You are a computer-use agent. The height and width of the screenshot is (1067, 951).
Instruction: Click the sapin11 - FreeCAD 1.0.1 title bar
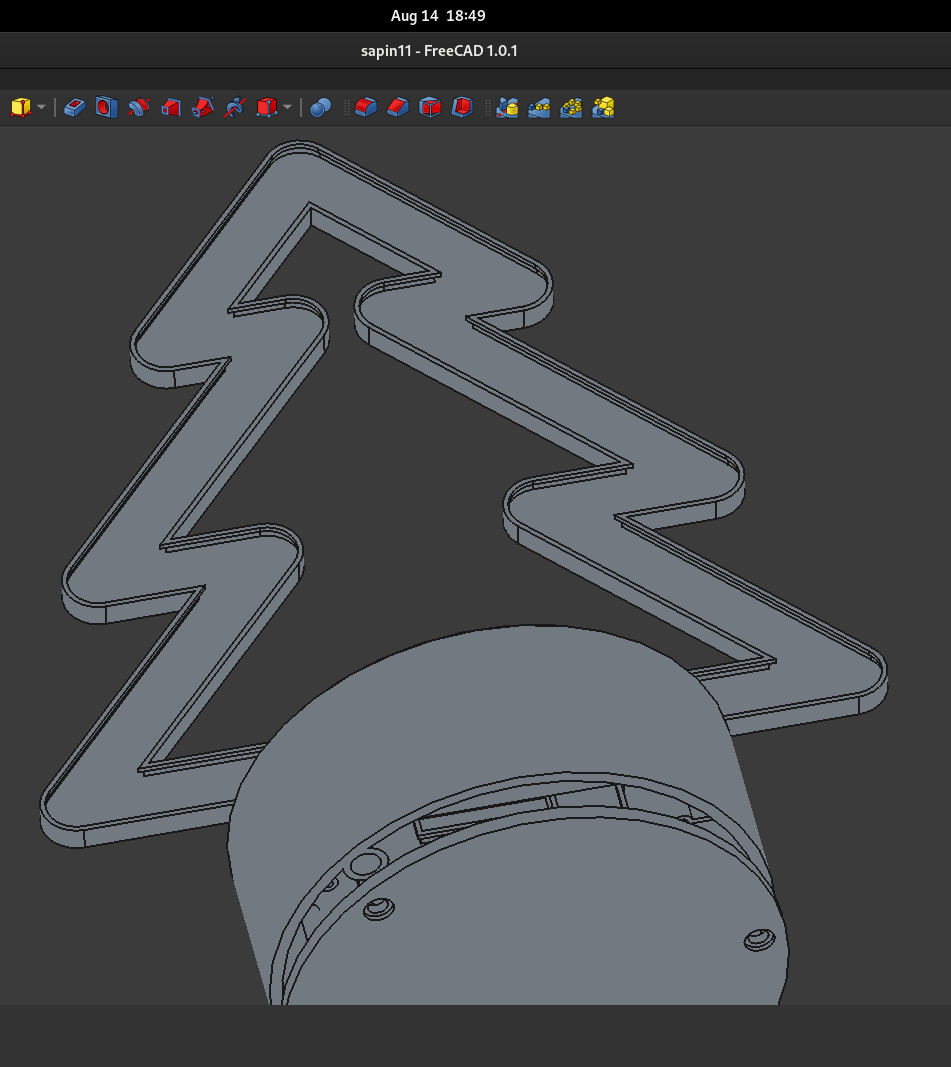coord(439,51)
